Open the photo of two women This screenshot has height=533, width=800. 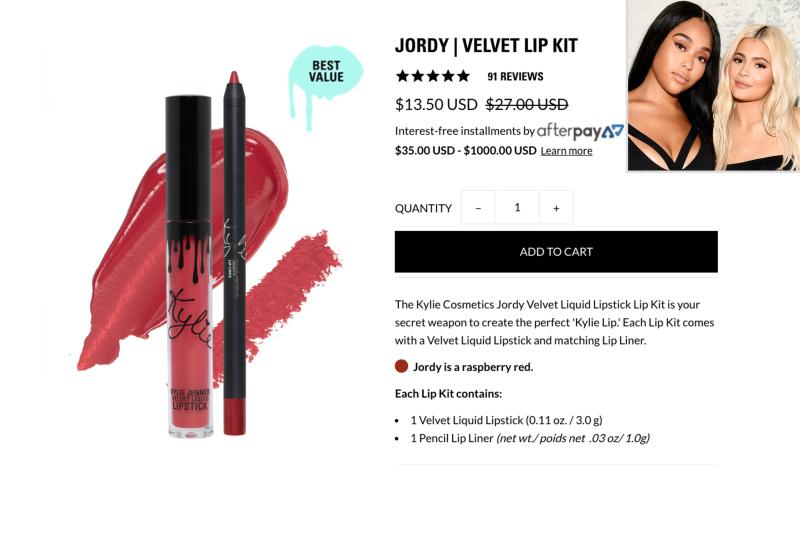click(713, 85)
